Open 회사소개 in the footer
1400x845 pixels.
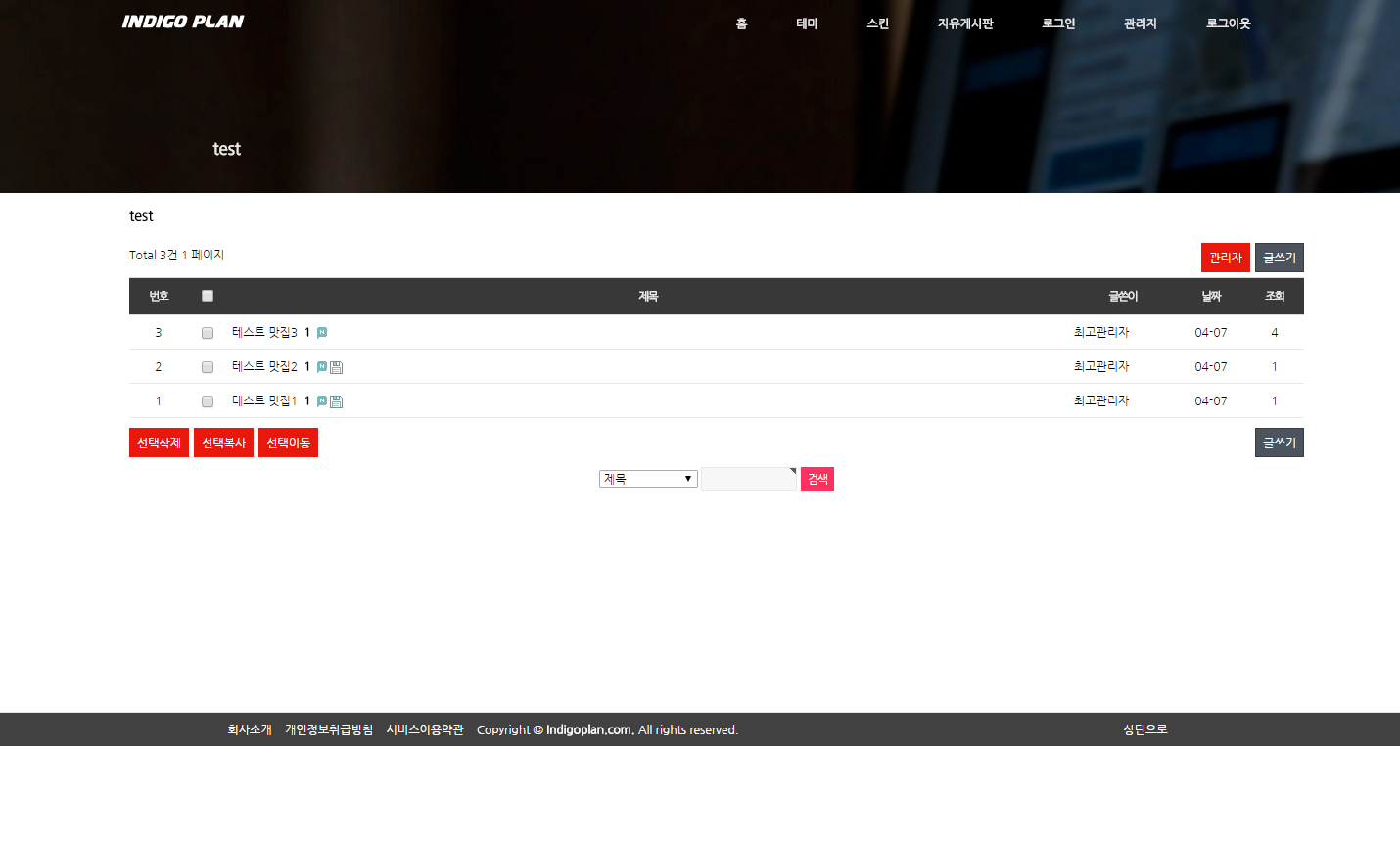250,729
